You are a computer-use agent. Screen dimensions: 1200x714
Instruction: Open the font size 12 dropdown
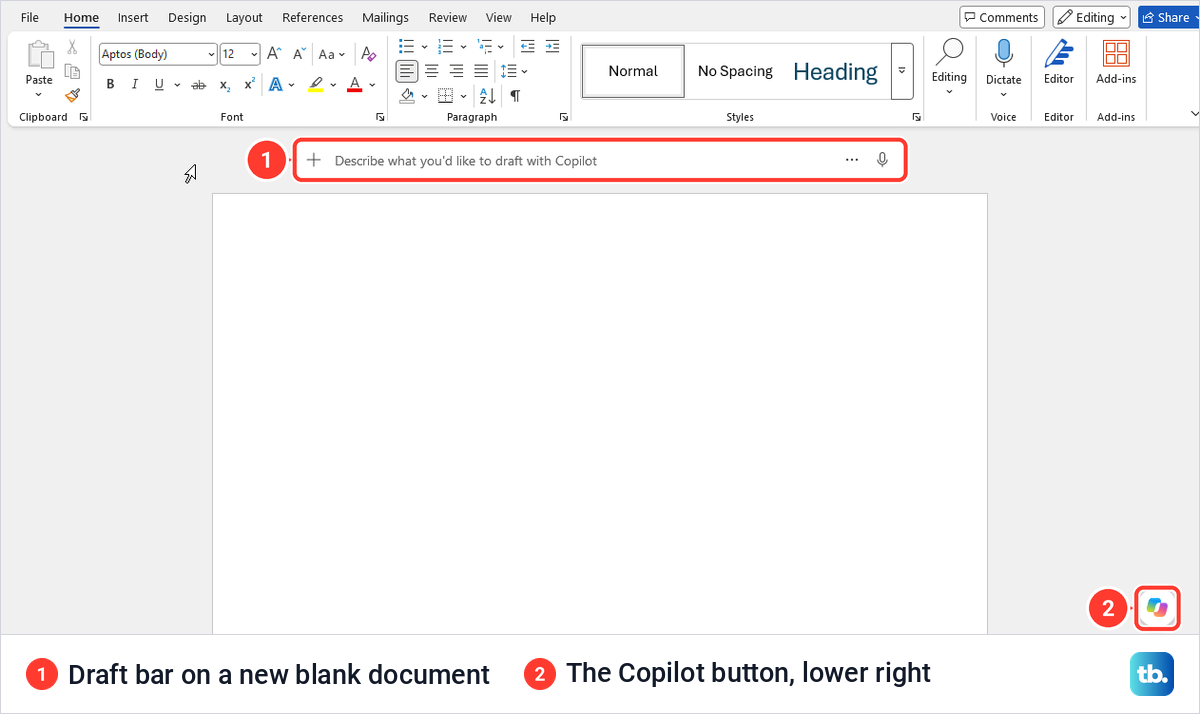point(254,55)
